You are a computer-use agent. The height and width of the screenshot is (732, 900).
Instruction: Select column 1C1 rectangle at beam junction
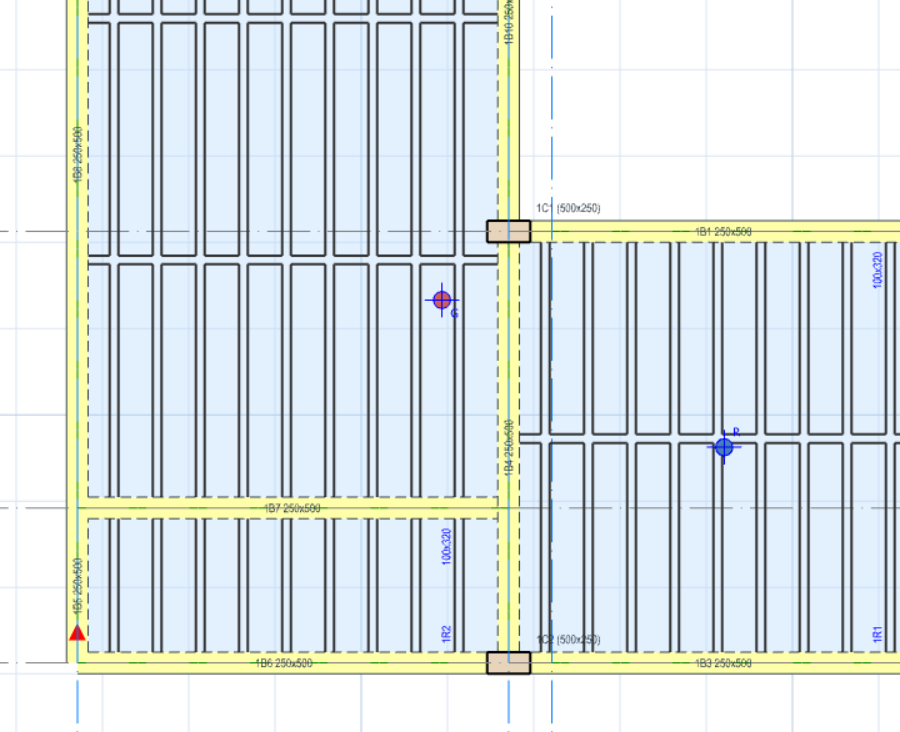tap(509, 231)
